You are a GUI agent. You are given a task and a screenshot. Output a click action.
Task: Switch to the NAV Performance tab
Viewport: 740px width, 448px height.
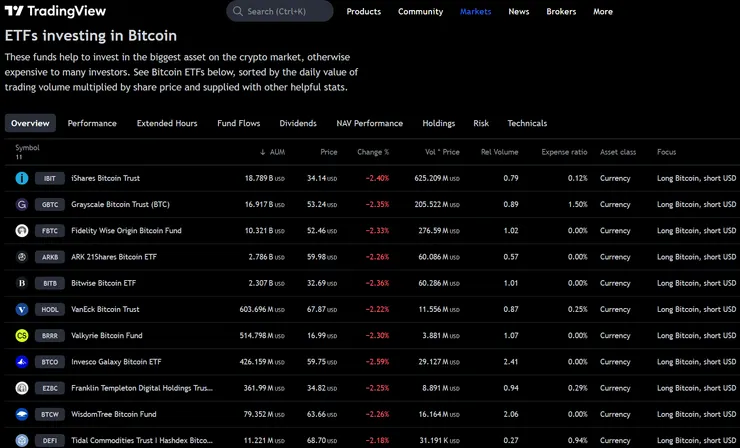pos(369,123)
